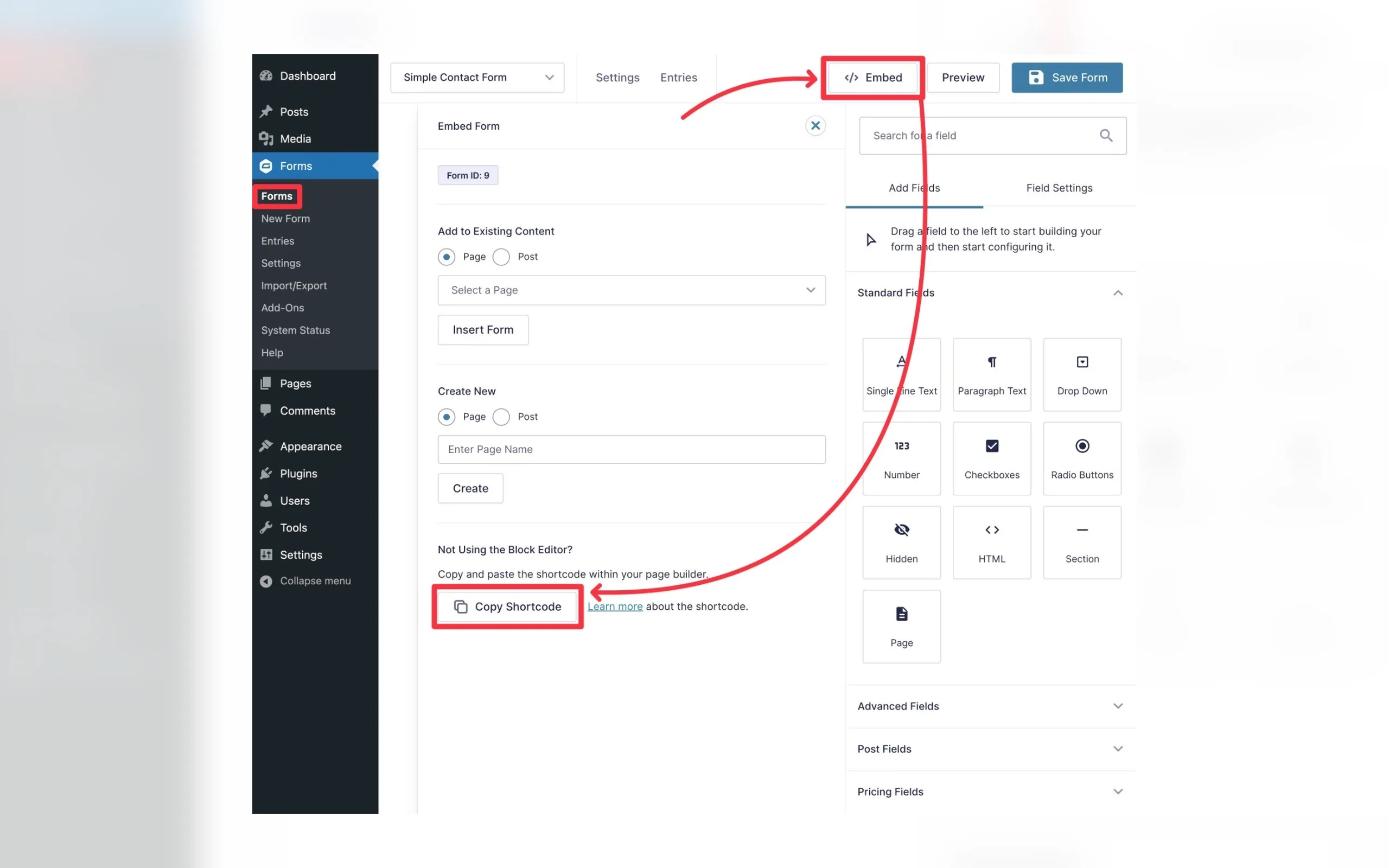The height and width of the screenshot is (868, 1389).
Task: Click the Posts pushpin icon
Action: (266, 111)
